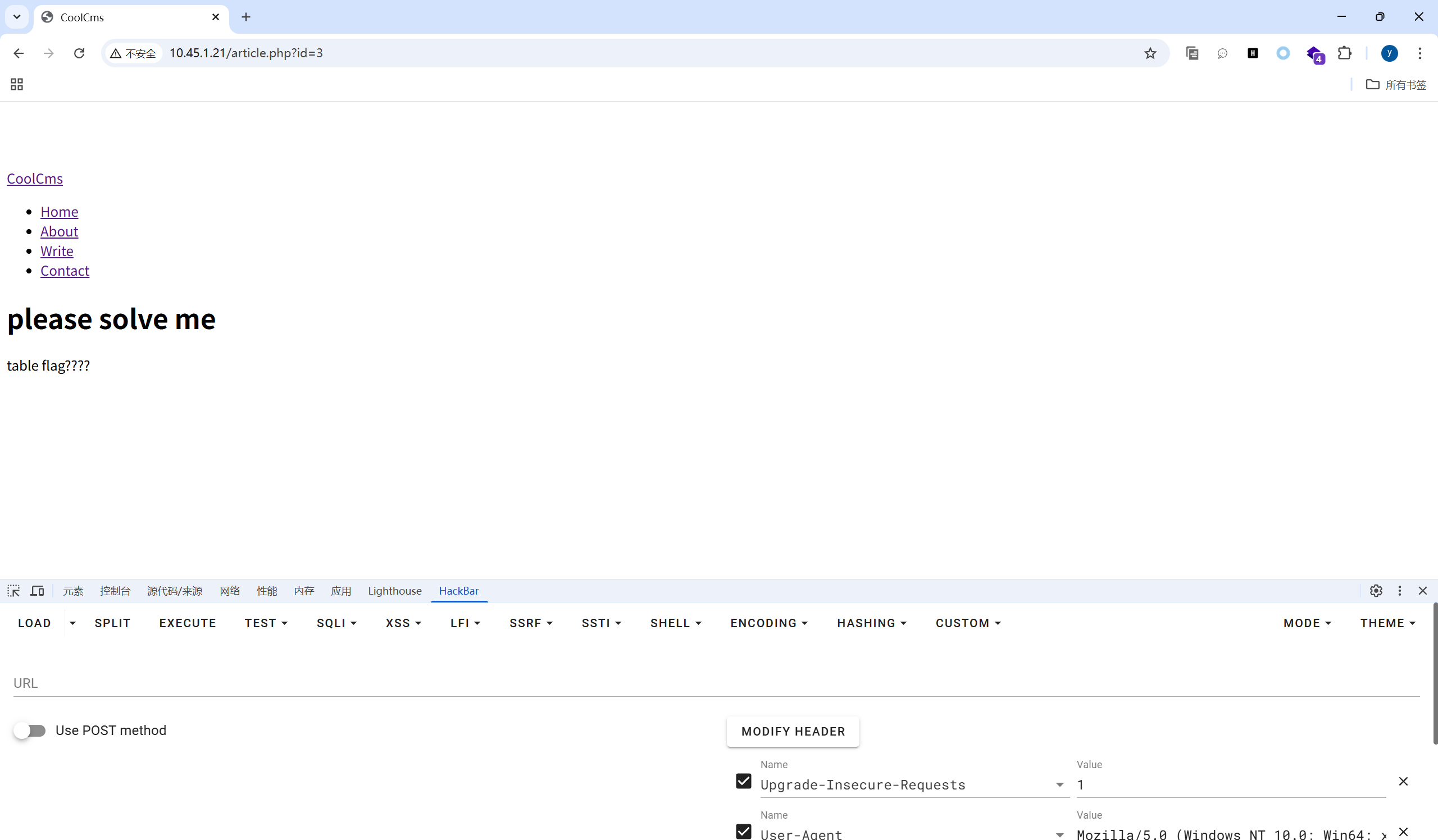This screenshot has width=1438, height=840.
Task: Click HackBar extension icon in toolbar
Action: pos(1253,53)
